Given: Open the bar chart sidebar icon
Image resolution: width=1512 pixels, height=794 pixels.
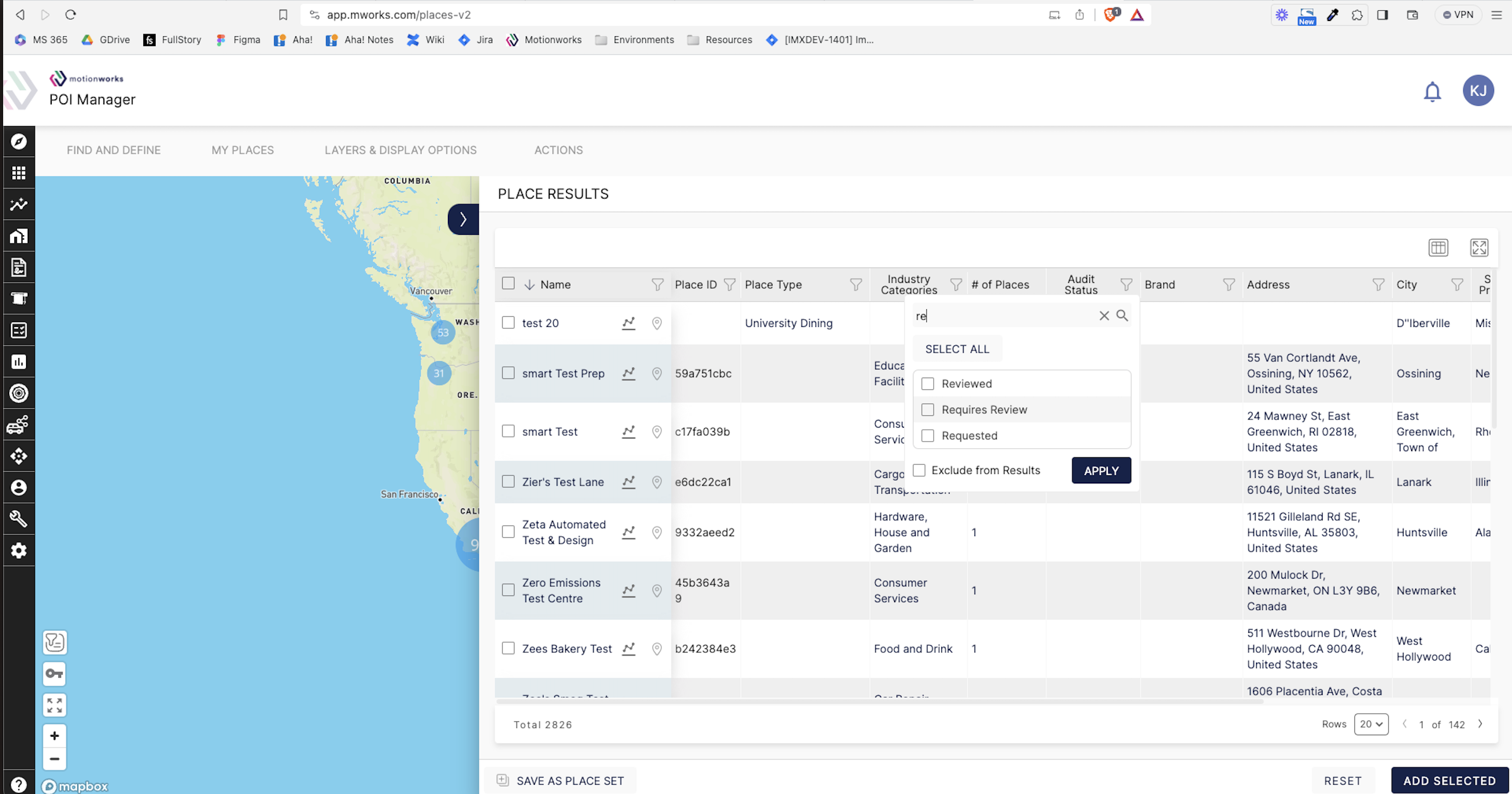Looking at the screenshot, I should (x=19, y=362).
